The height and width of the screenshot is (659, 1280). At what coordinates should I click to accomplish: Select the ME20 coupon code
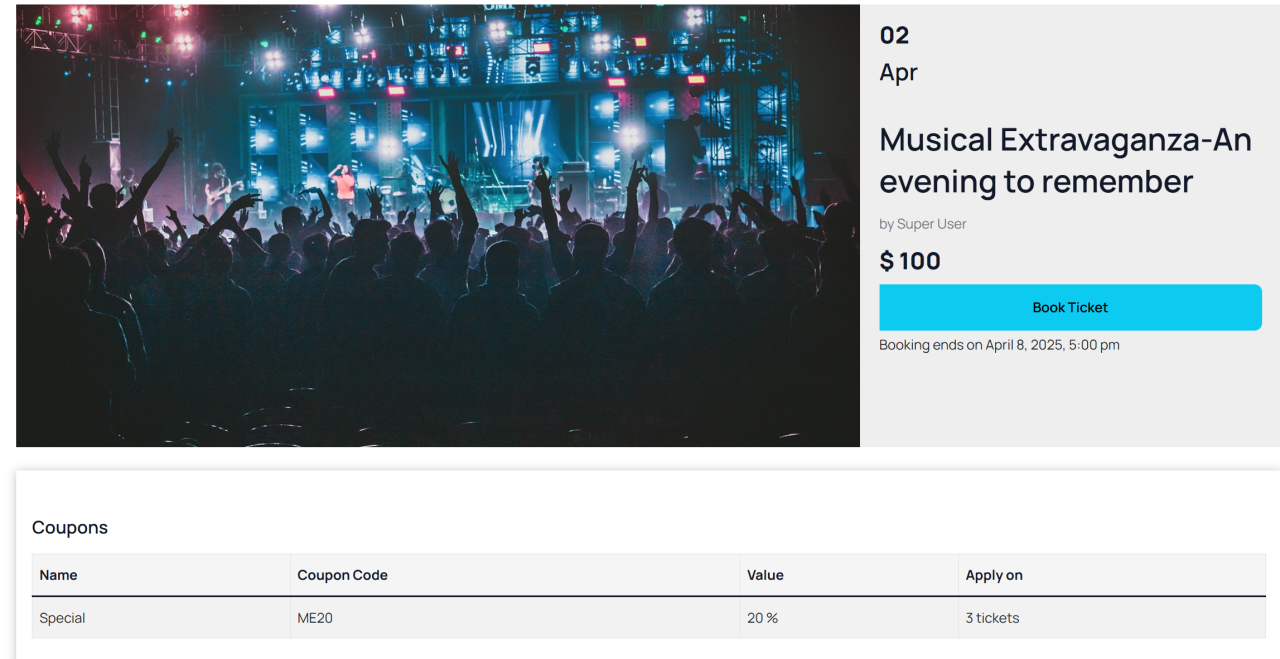point(315,618)
